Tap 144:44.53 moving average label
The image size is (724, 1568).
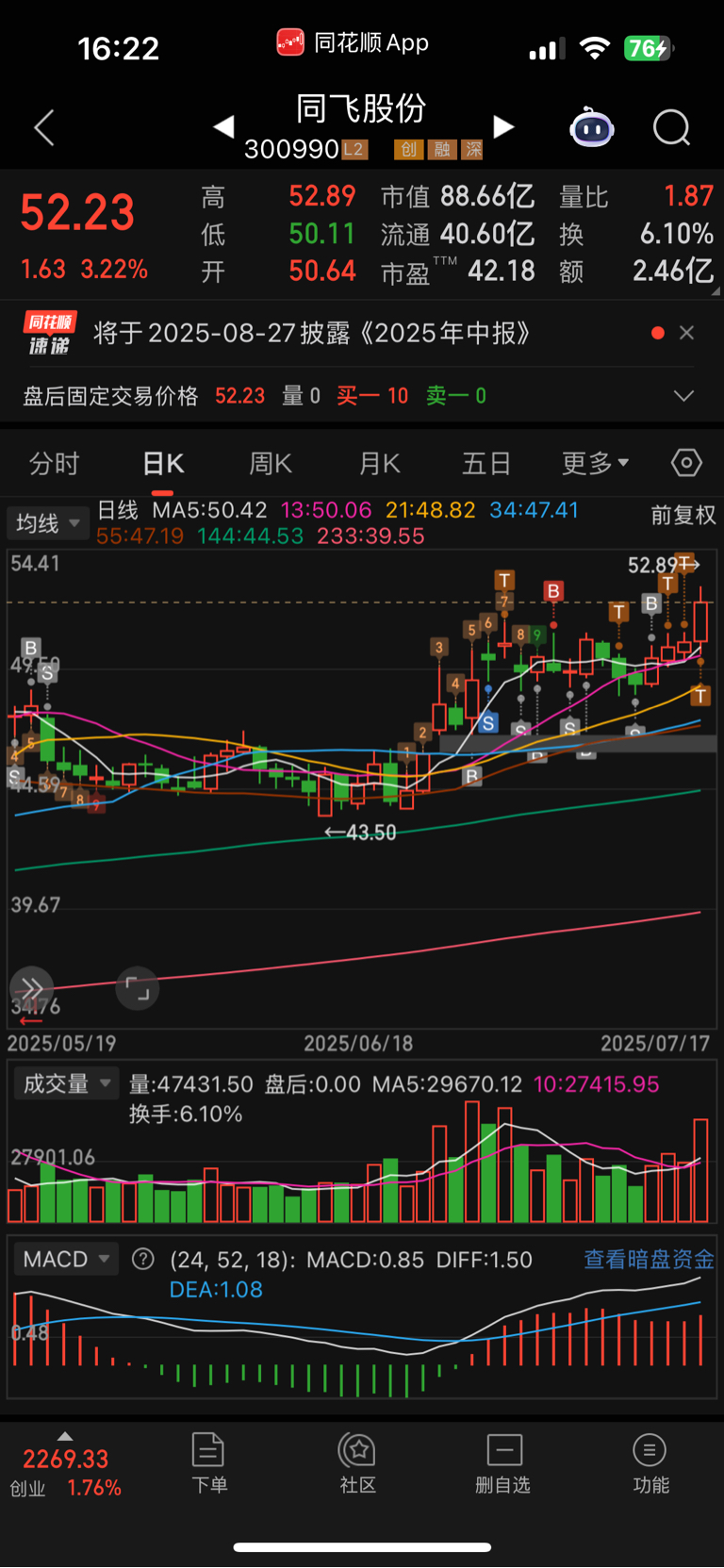click(x=251, y=536)
